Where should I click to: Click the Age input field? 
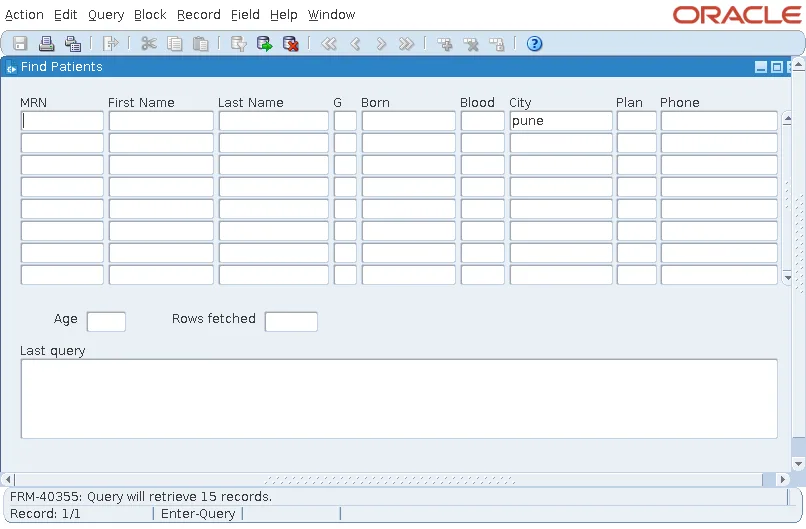(106, 322)
